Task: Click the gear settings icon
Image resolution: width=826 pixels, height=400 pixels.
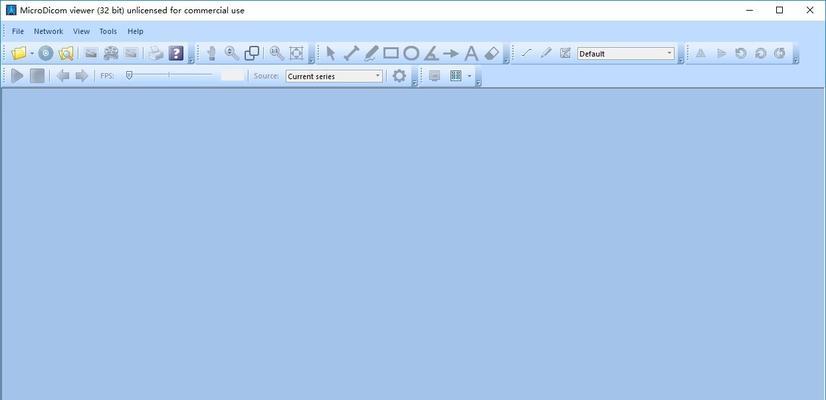Action: click(x=400, y=76)
